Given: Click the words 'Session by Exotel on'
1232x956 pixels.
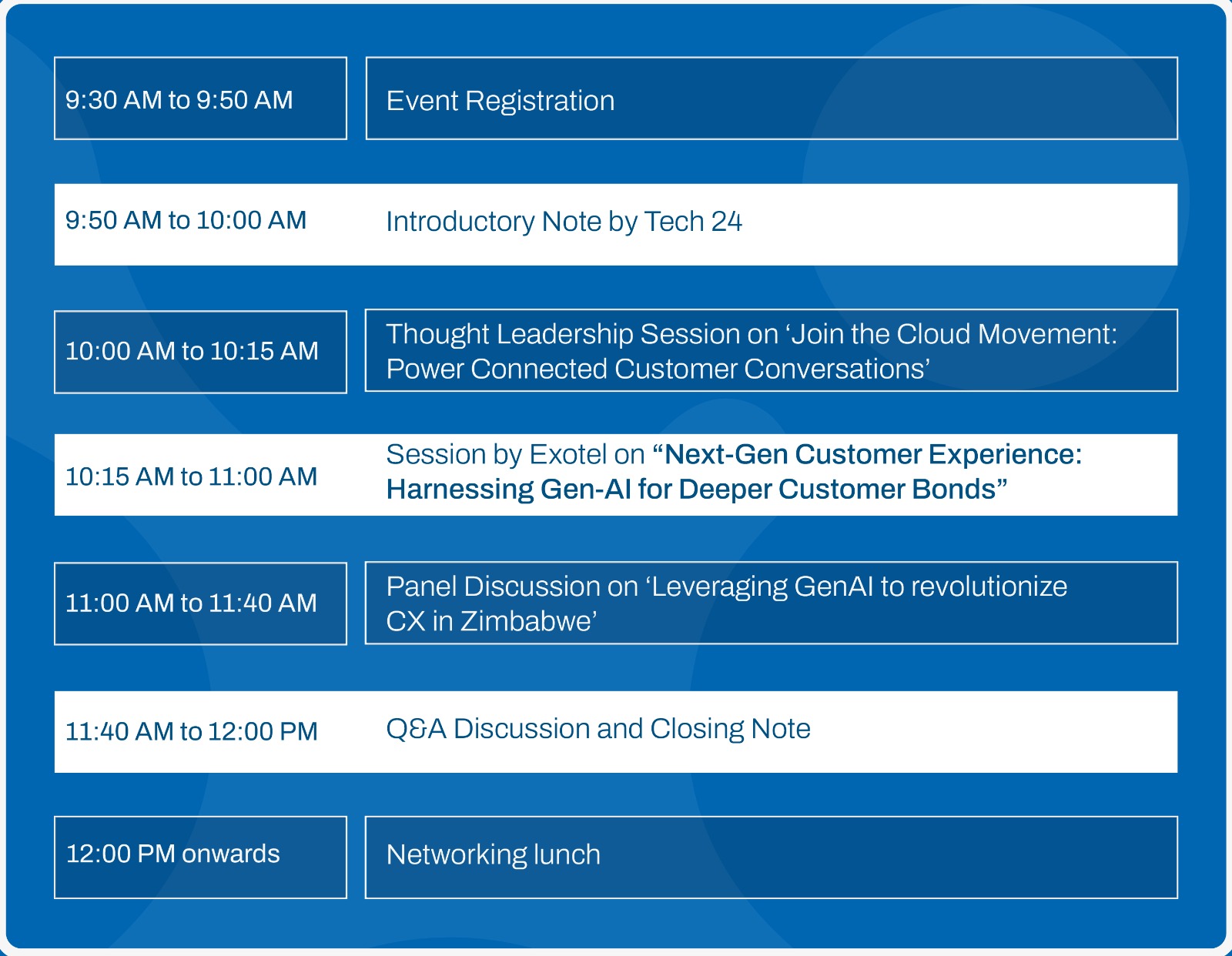Looking at the screenshot, I should pos(515,455).
